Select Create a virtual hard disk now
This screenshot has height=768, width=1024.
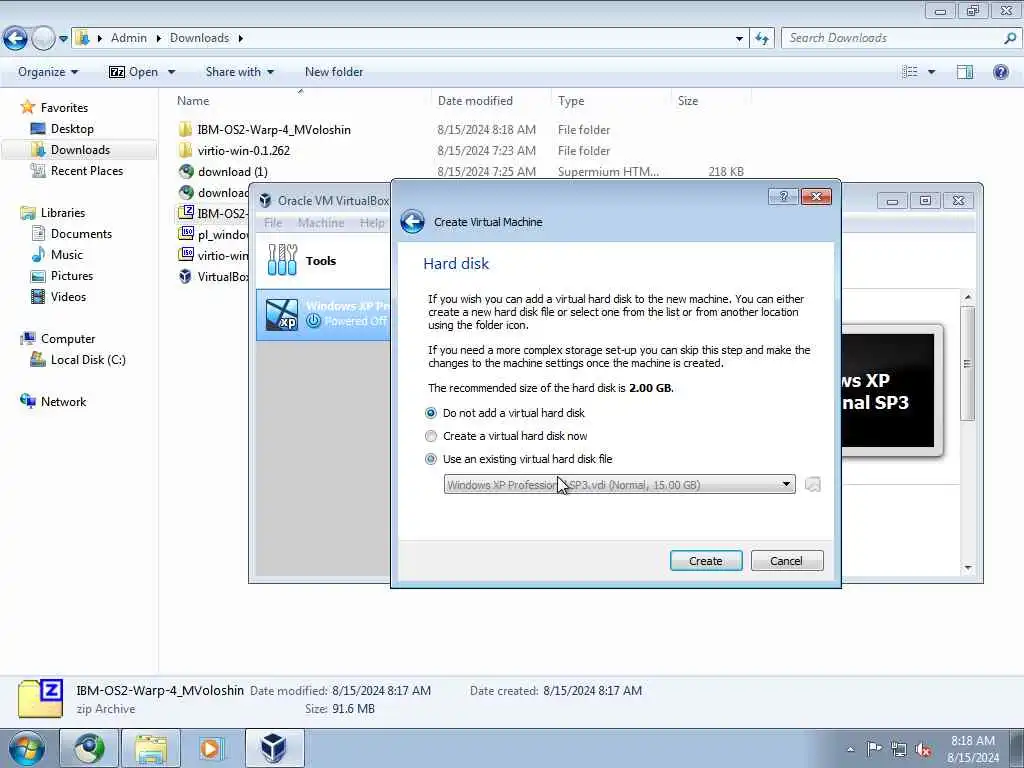click(506, 436)
